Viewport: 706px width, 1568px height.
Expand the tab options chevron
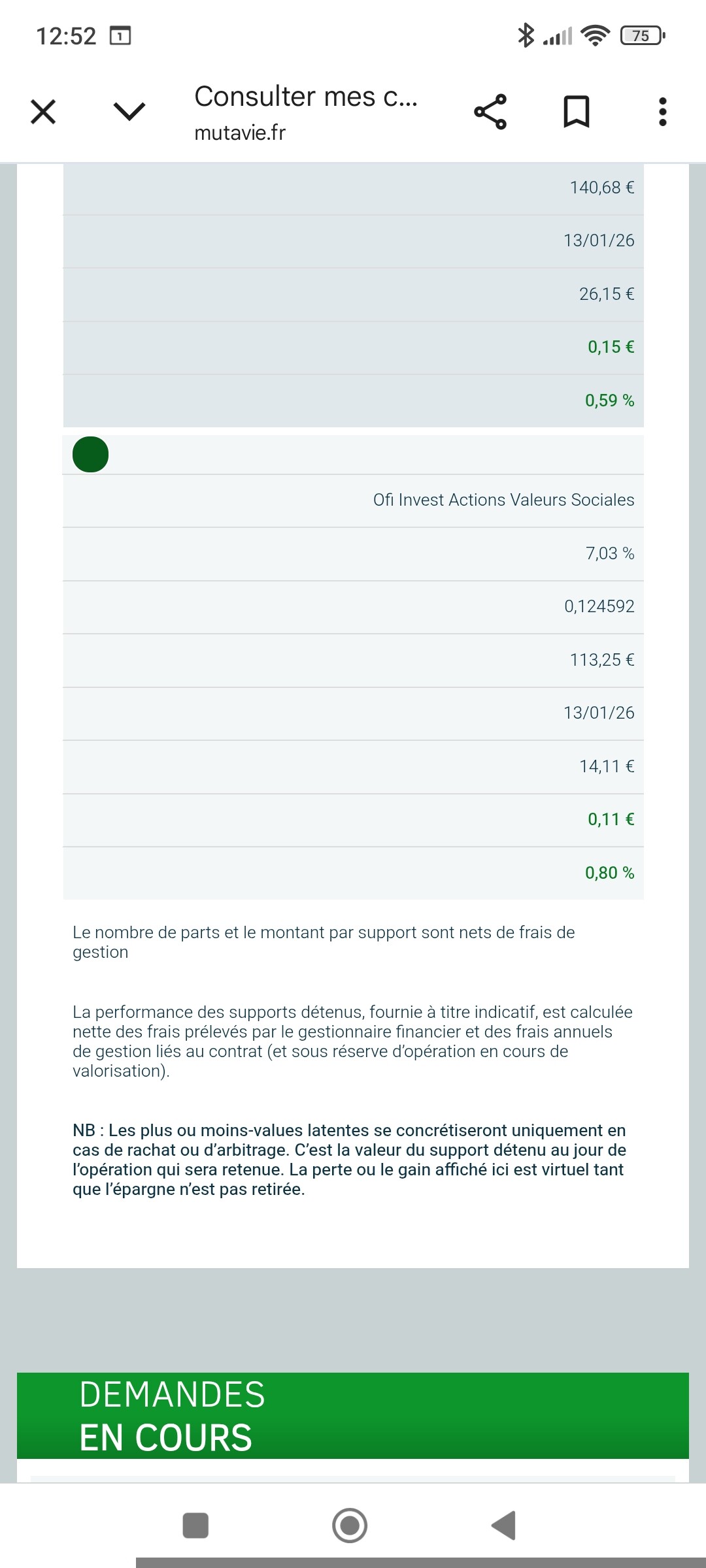pos(129,112)
